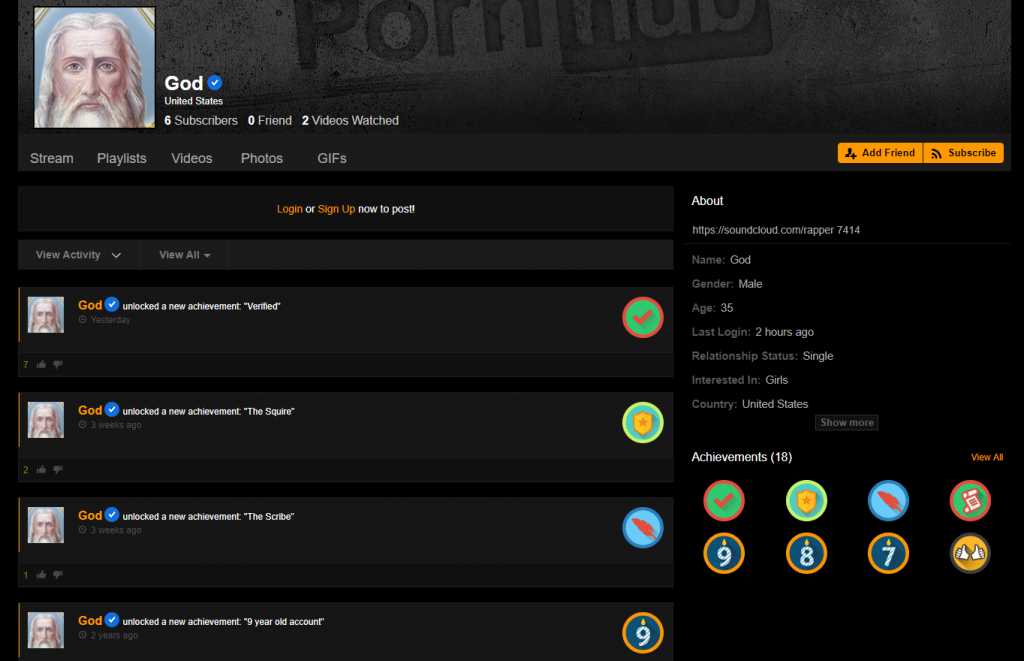Click the God name on the Verified post
The height and width of the screenshot is (661, 1024).
click(x=90, y=305)
